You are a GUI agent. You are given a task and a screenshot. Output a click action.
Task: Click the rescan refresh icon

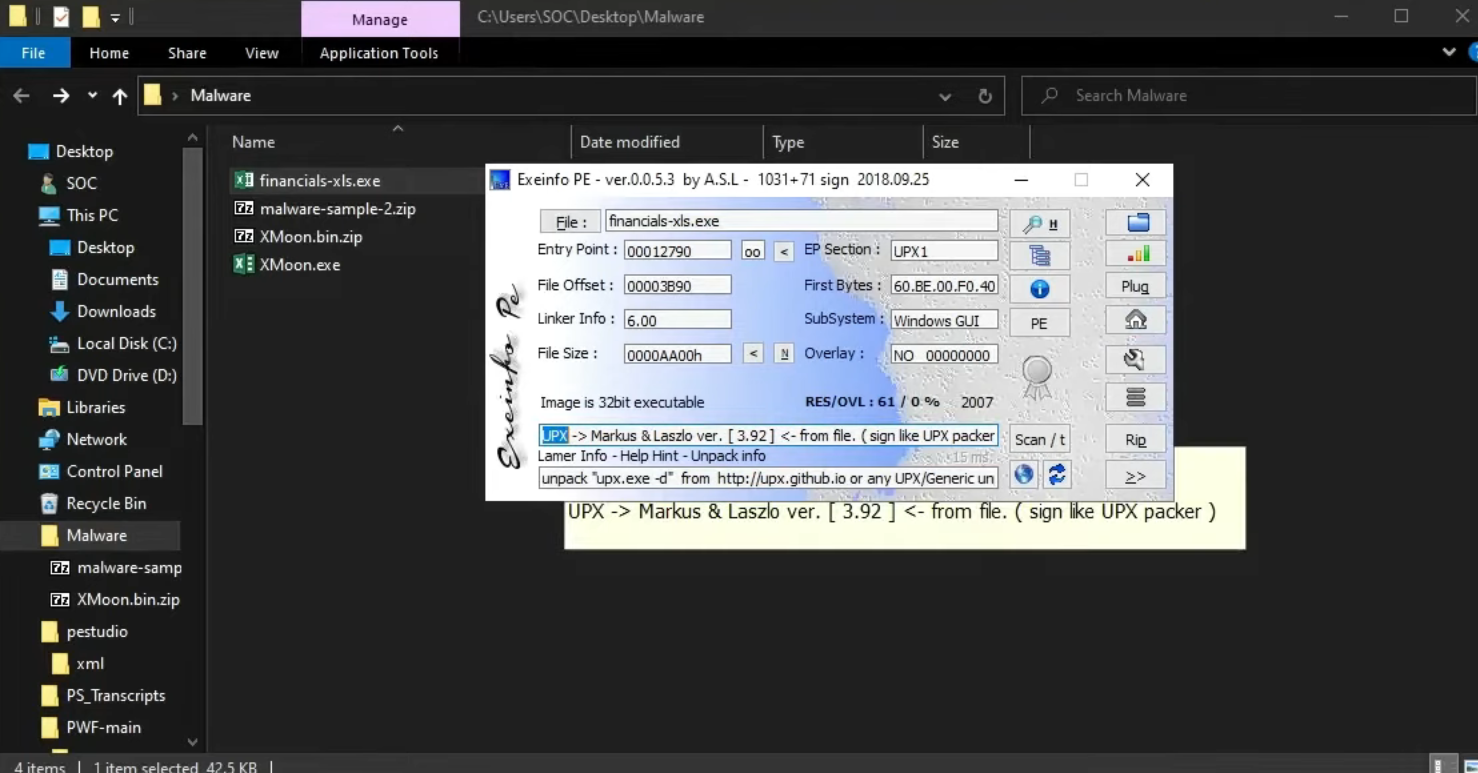(1056, 473)
